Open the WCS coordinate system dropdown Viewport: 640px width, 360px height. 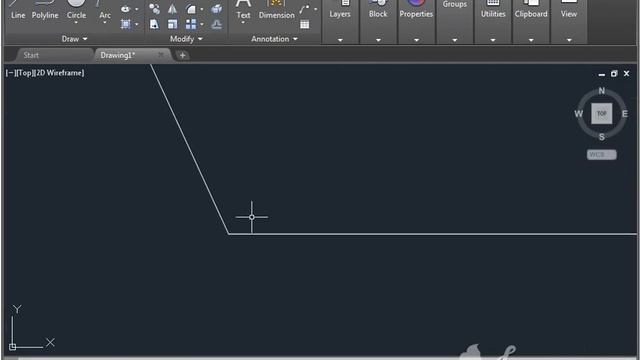602,155
